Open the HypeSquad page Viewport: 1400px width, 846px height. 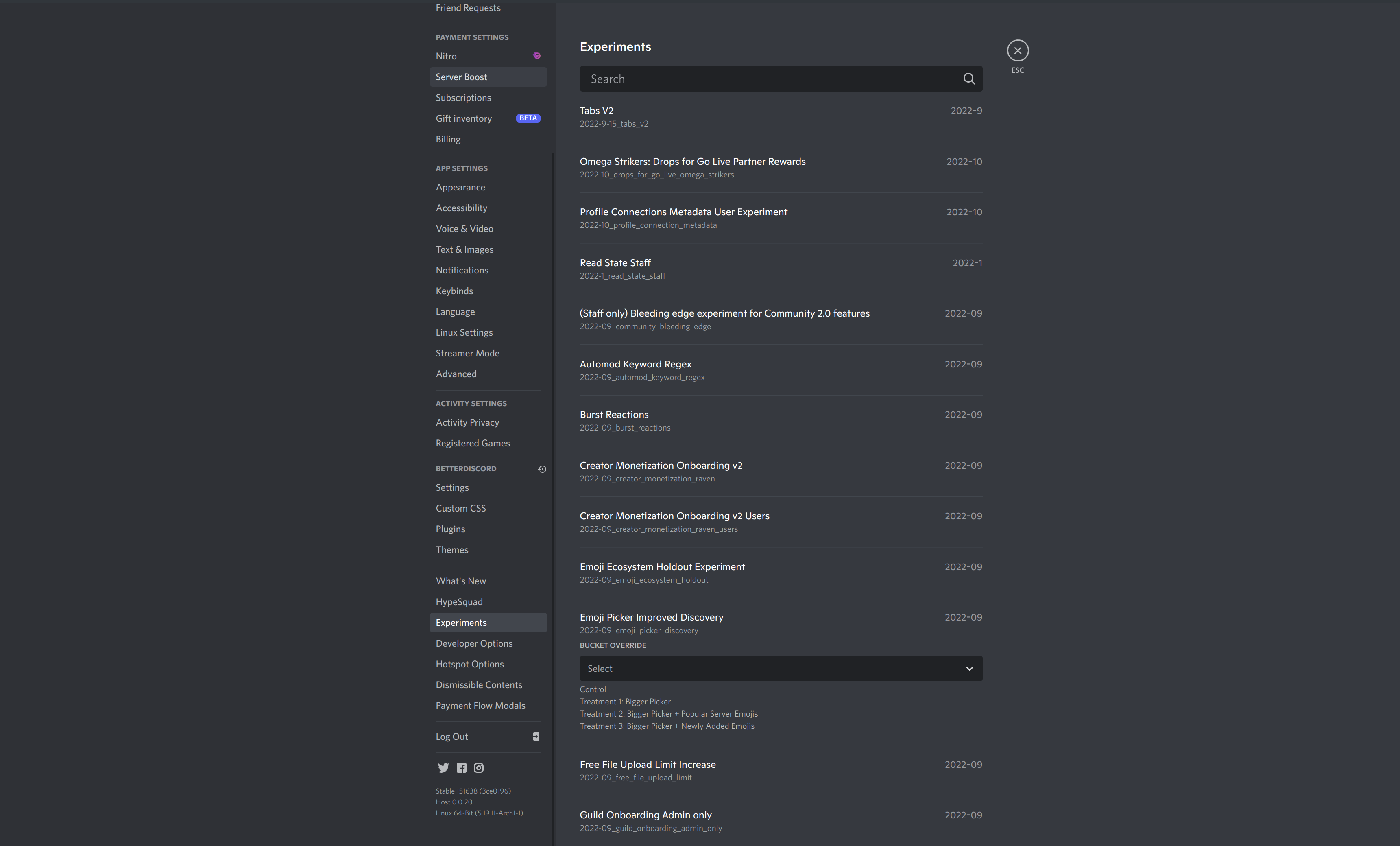[458, 601]
